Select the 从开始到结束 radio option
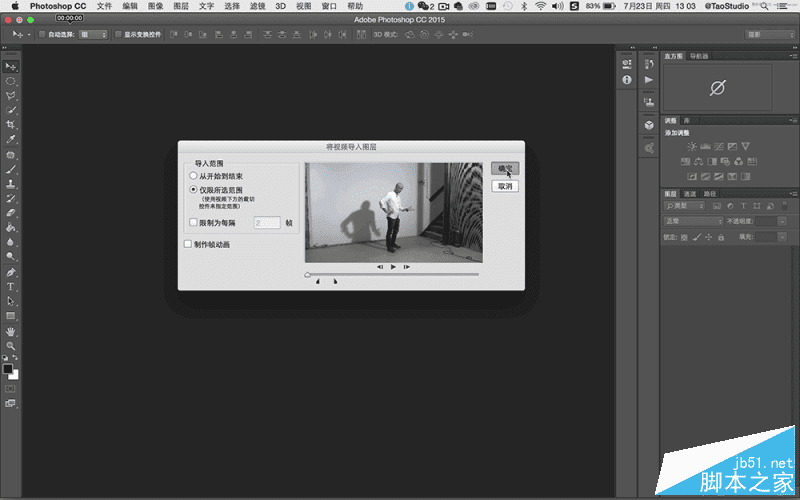This screenshot has height=500, width=800. [x=194, y=176]
